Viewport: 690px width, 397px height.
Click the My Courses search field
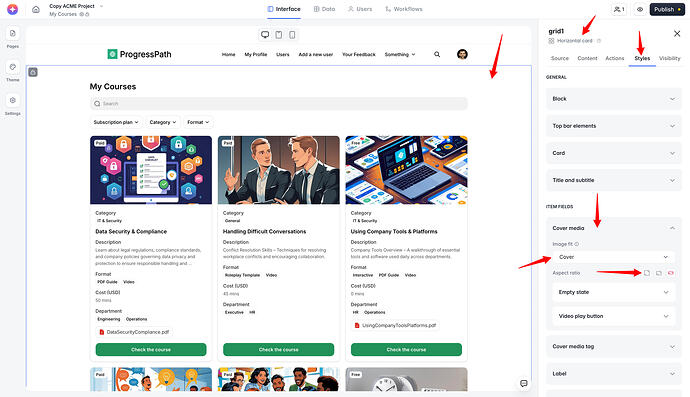(x=279, y=104)
